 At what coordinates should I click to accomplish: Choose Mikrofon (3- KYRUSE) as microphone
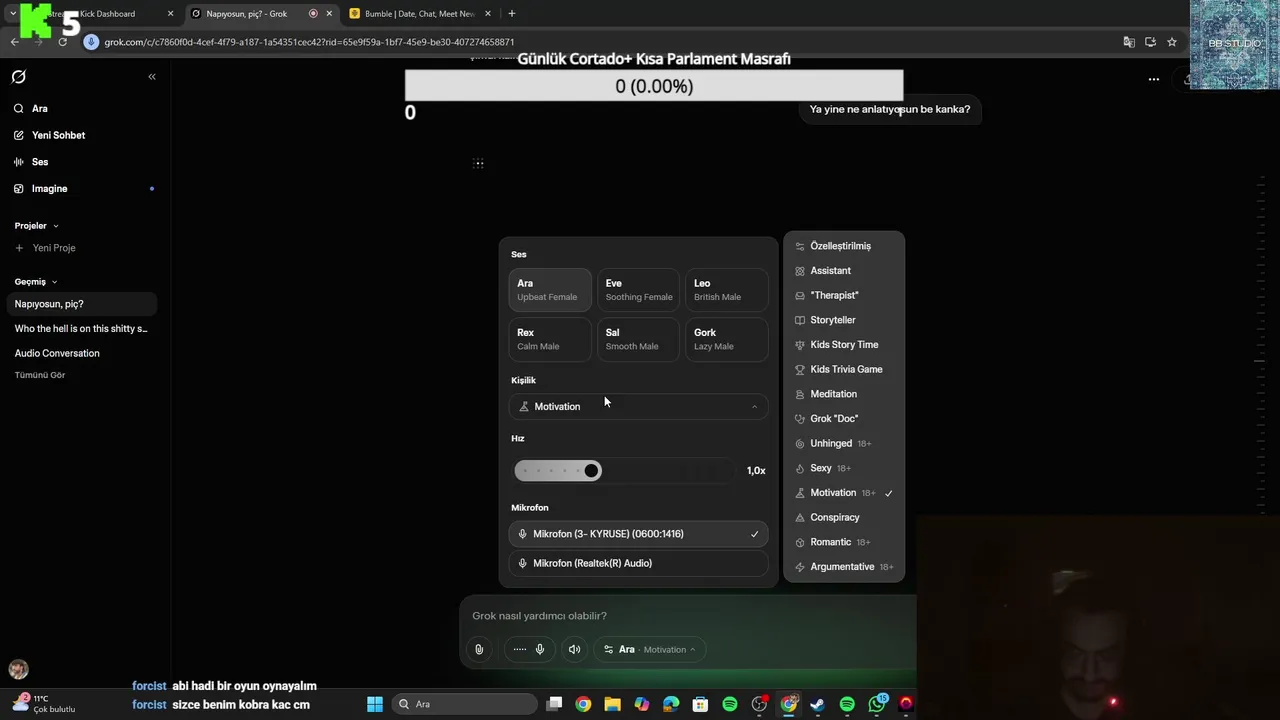(638, 534)
